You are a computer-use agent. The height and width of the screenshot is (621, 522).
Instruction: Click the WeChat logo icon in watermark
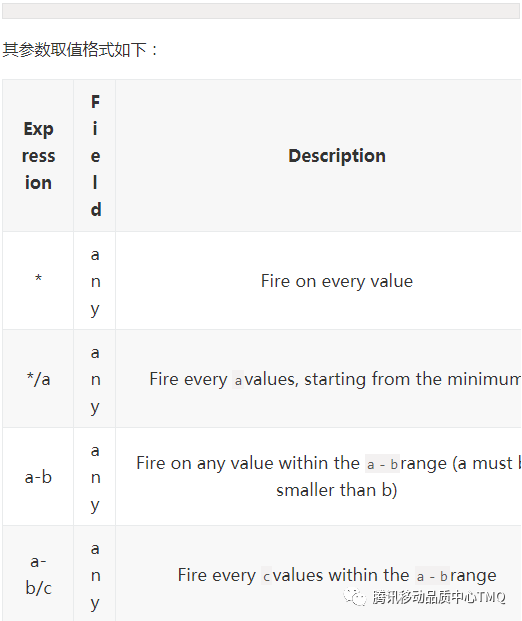(354, 597)
